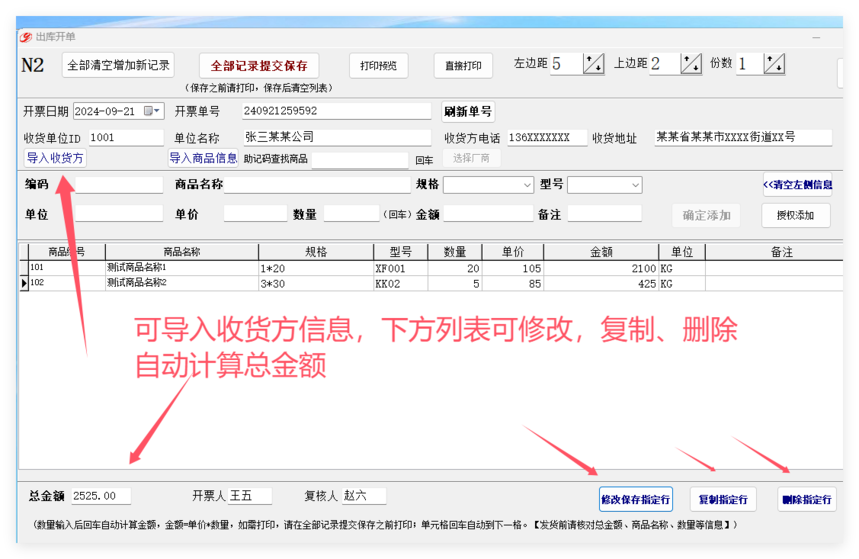
Task: Click the 商品名称 column header
Action: (x=182, y=252)
